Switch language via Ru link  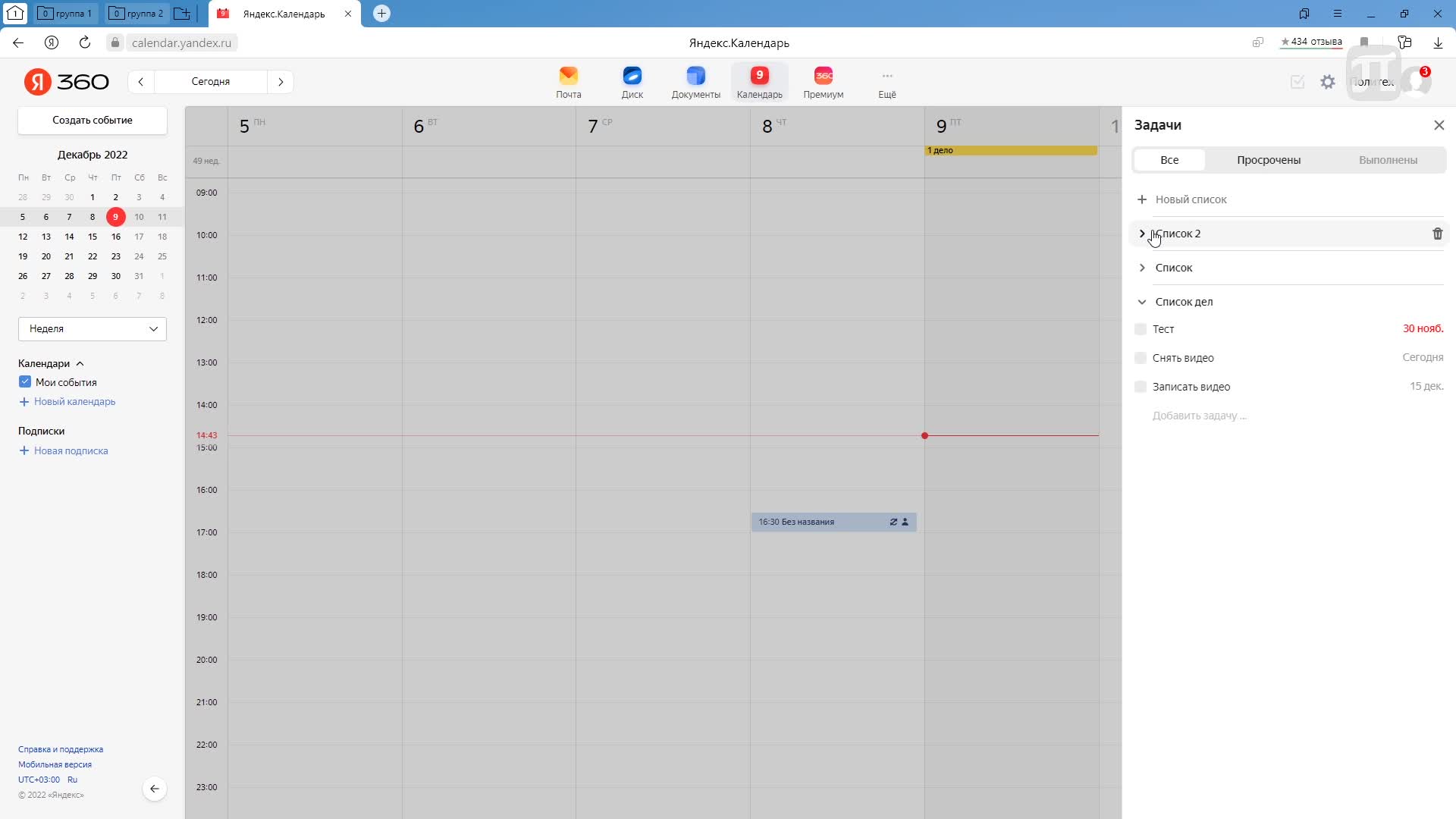click(x=72, y=780)
